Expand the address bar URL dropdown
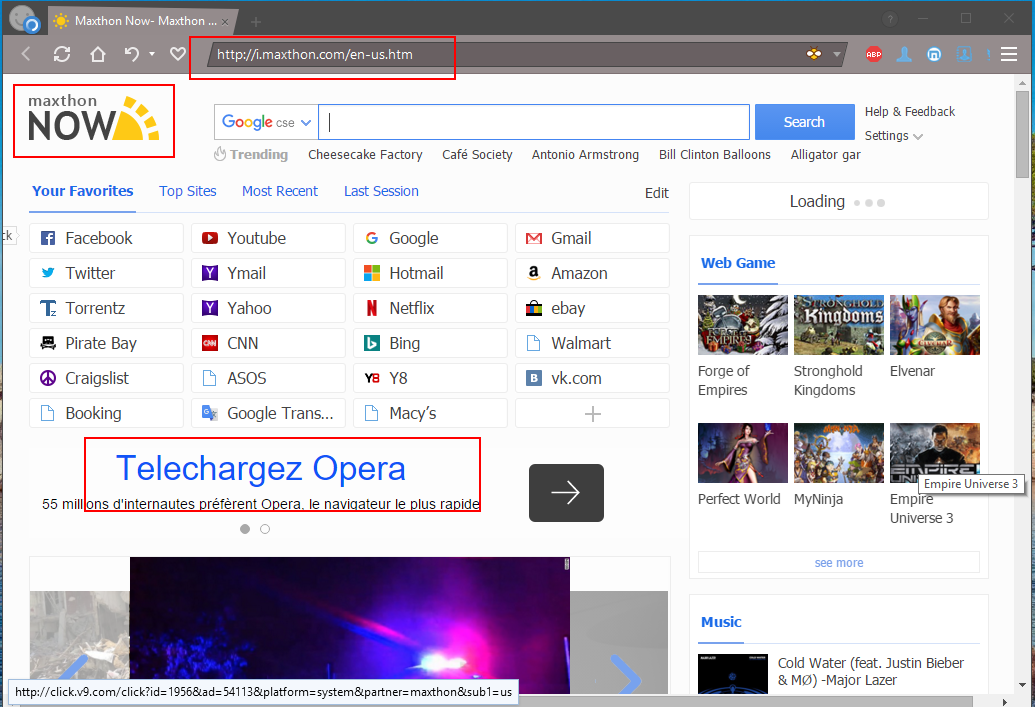The width and height of the screenshot is (1035, 707). click(x=836, y=54)
